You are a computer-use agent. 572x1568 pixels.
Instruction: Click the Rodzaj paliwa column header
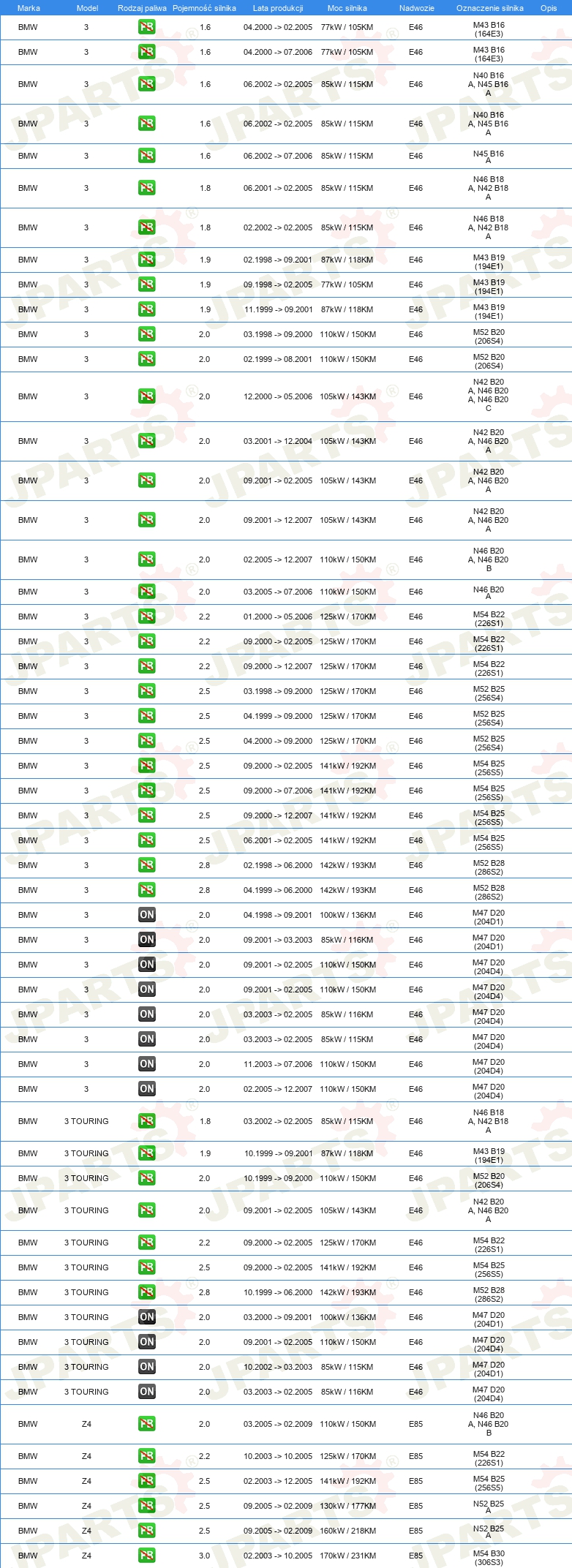tap(142, 8)
